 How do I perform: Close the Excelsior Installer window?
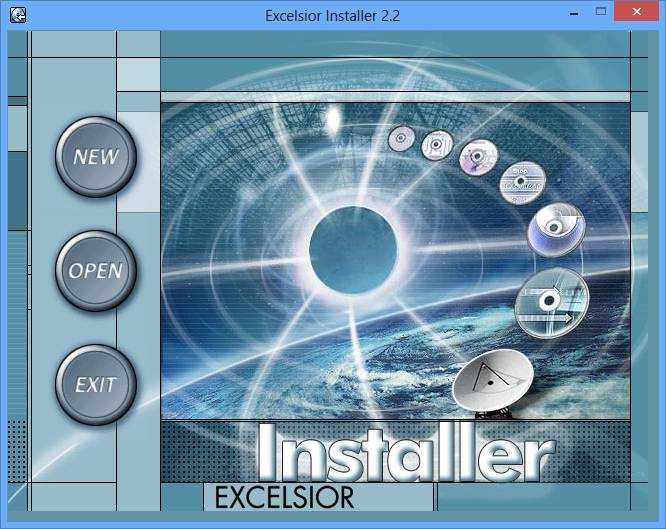coord(637,11)
